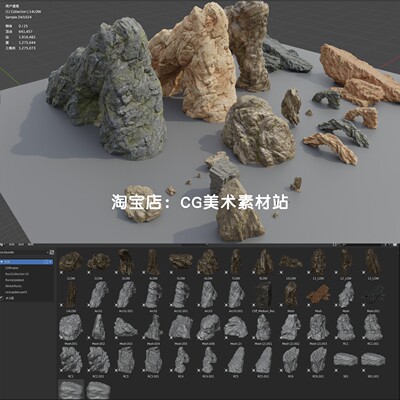The image size is (400, 400).
Task: Select the RC1.001 asset thumbnail
Action: click(x=373, y=327)
